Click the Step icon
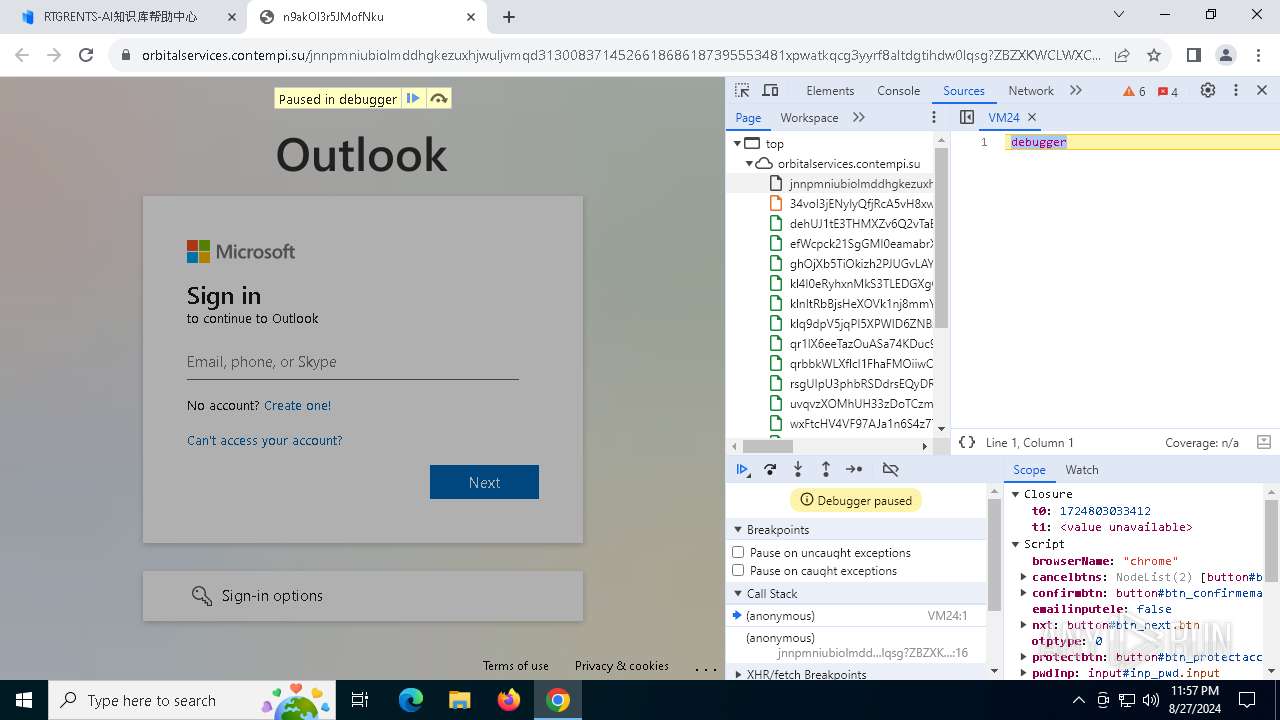 (854, 469)
